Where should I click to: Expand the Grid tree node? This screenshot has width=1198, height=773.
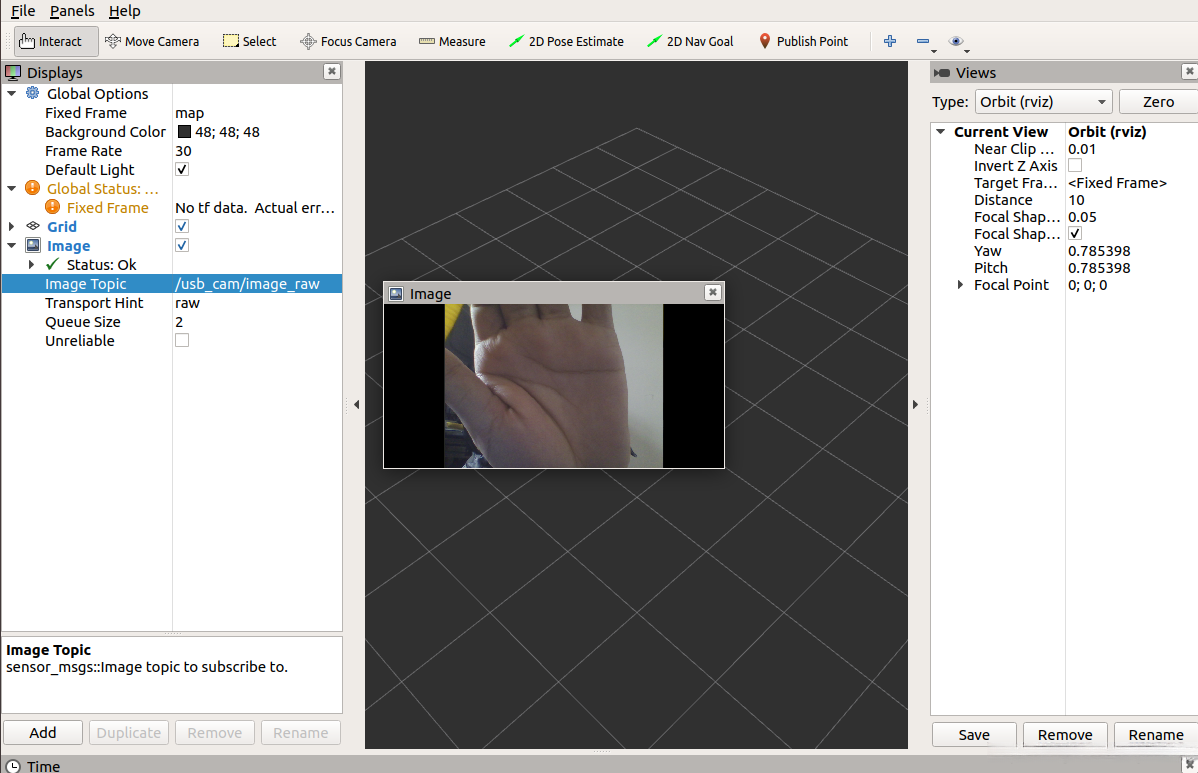pos(11,226)
